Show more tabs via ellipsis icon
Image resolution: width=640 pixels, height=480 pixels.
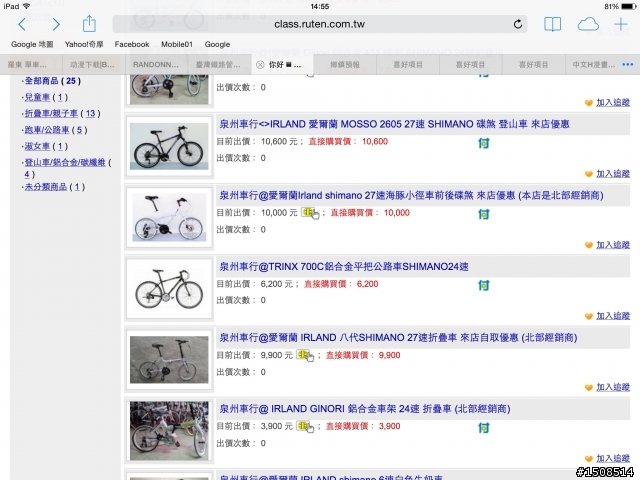[628, 64]
